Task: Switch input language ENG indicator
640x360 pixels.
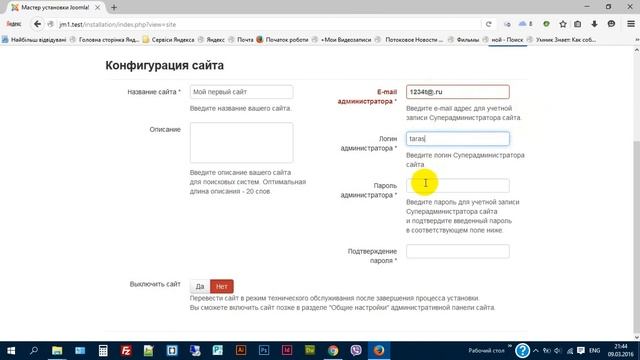Action: [594, 351]
